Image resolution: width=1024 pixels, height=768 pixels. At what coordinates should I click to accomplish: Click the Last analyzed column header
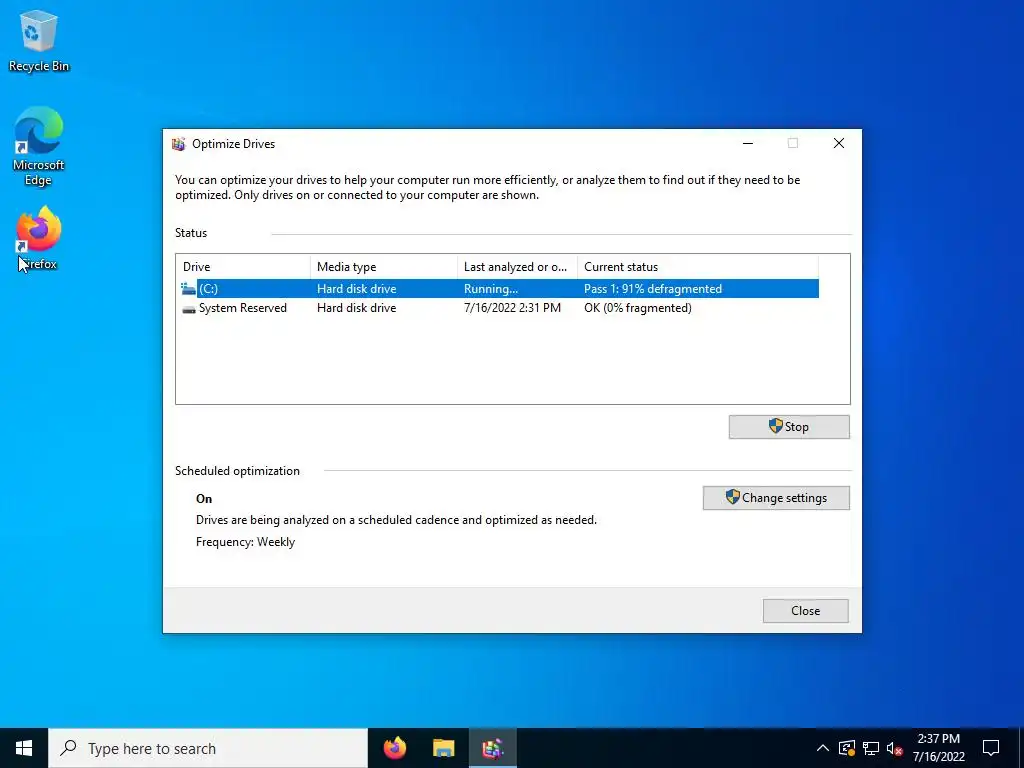517,267
